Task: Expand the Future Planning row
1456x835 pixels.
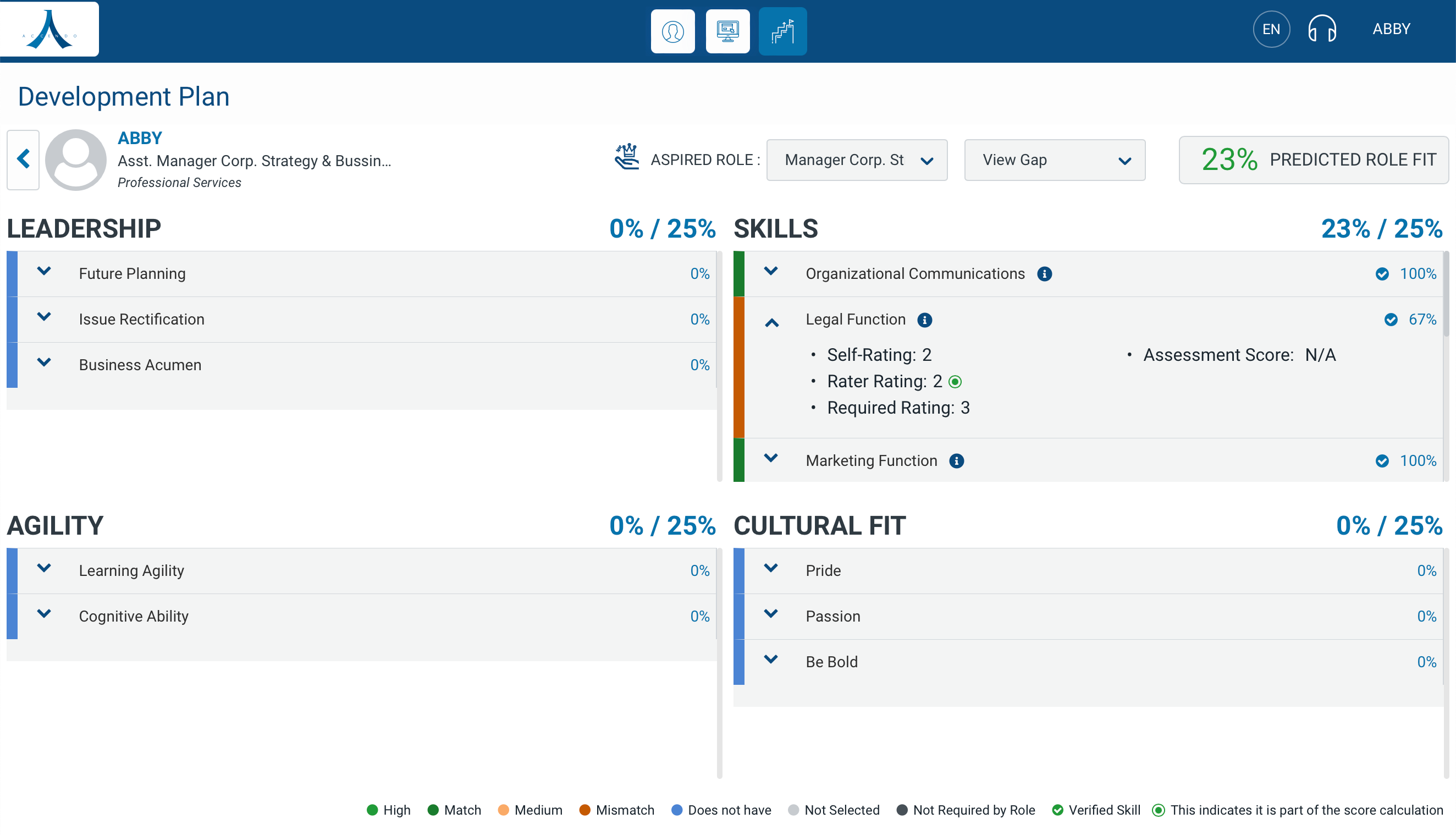Action: click(x=44, y=271)
